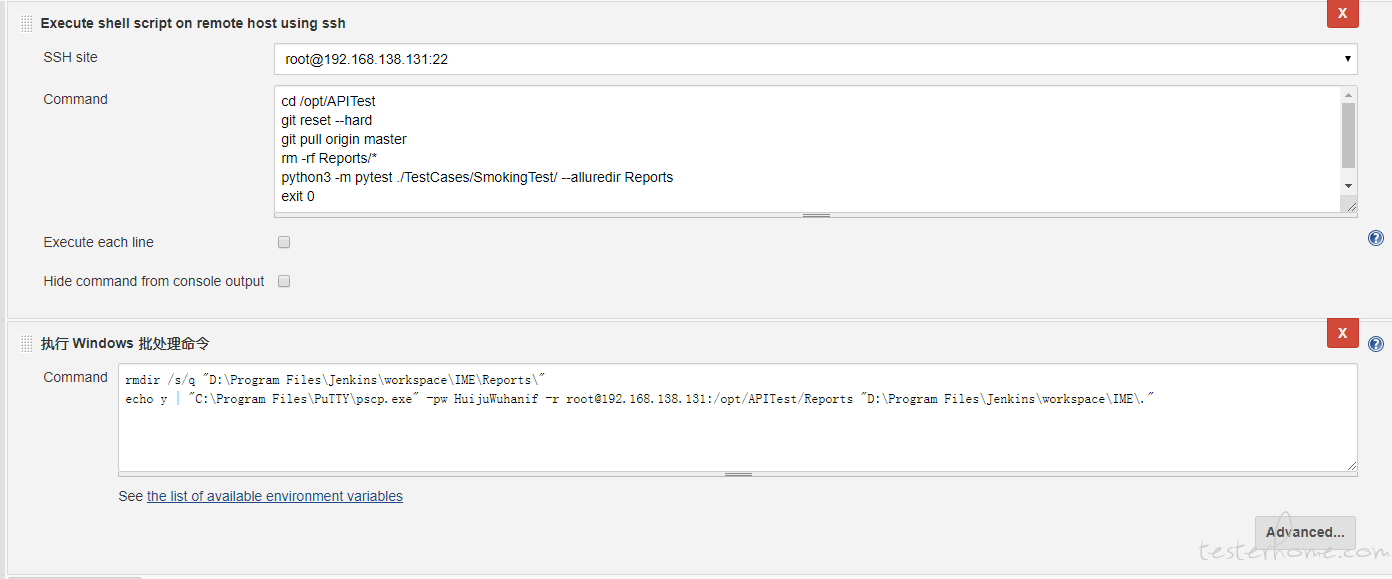Open help for the Execute each line option
1392x579 pixels.
tap(1376, 238)
